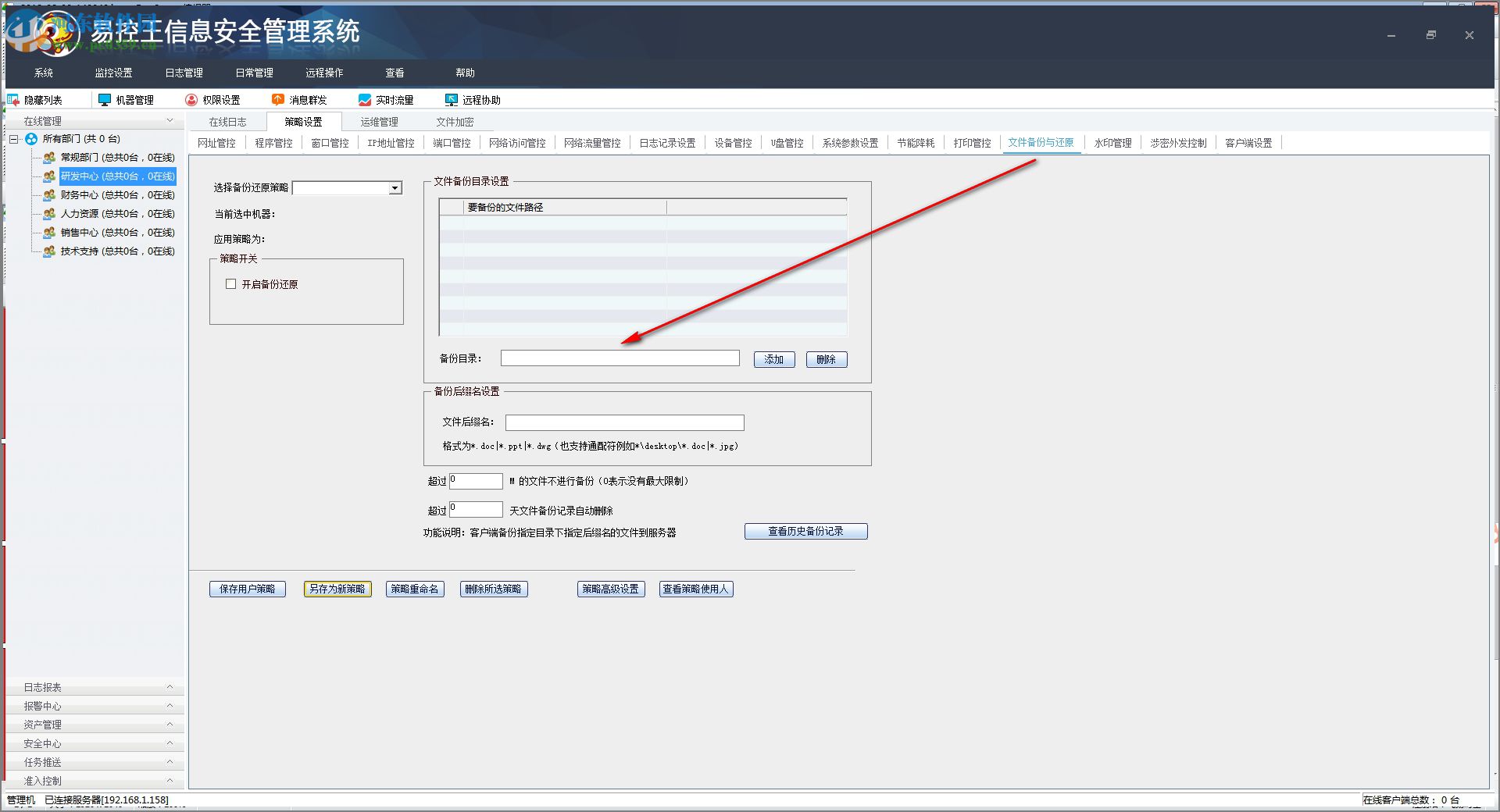This screenshot has height=812, width=1500.
Task: Select the 系统参数设置 policy tab
Action: coord(850,143)
